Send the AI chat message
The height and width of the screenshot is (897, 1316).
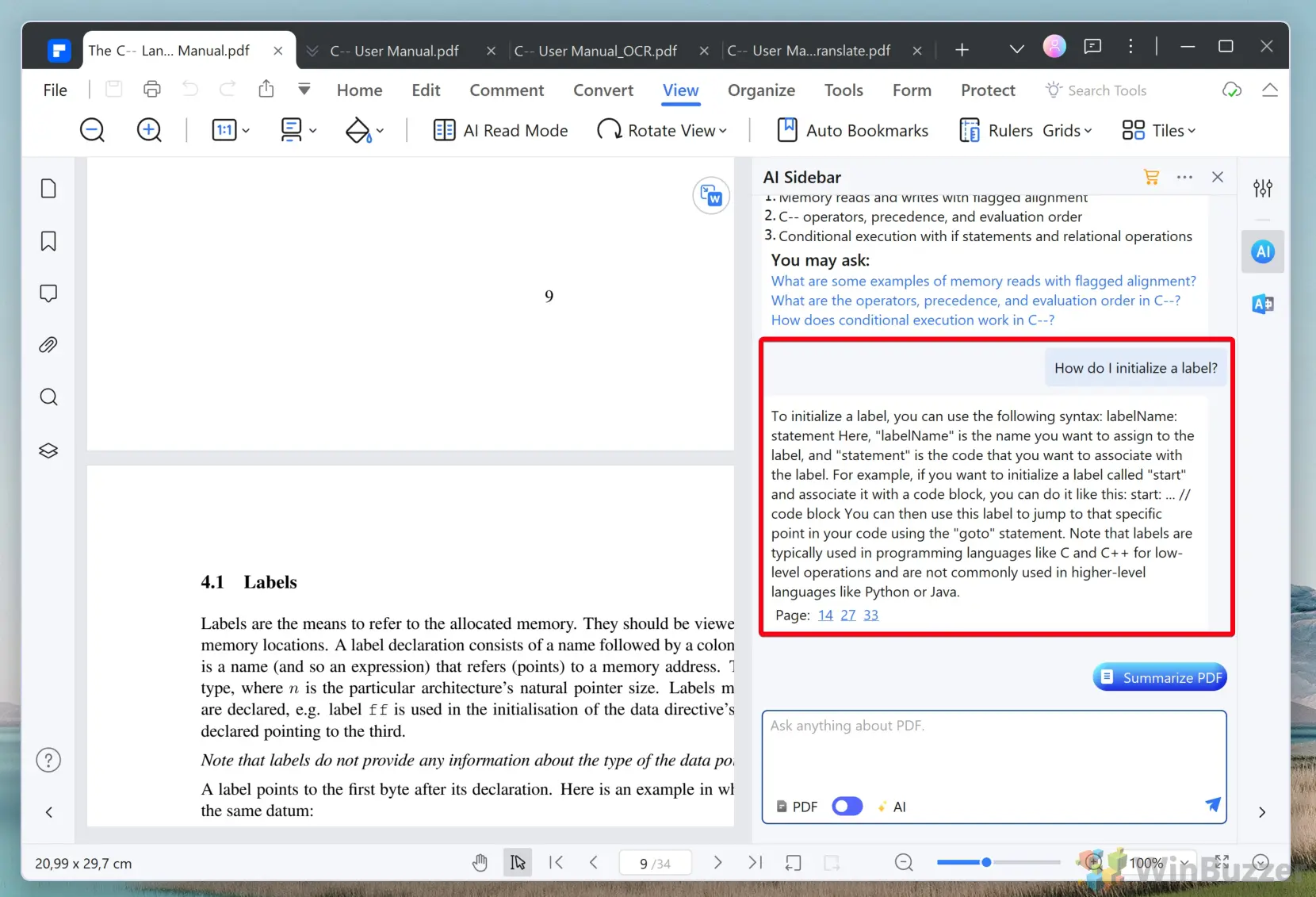[x=1212, y=805]
